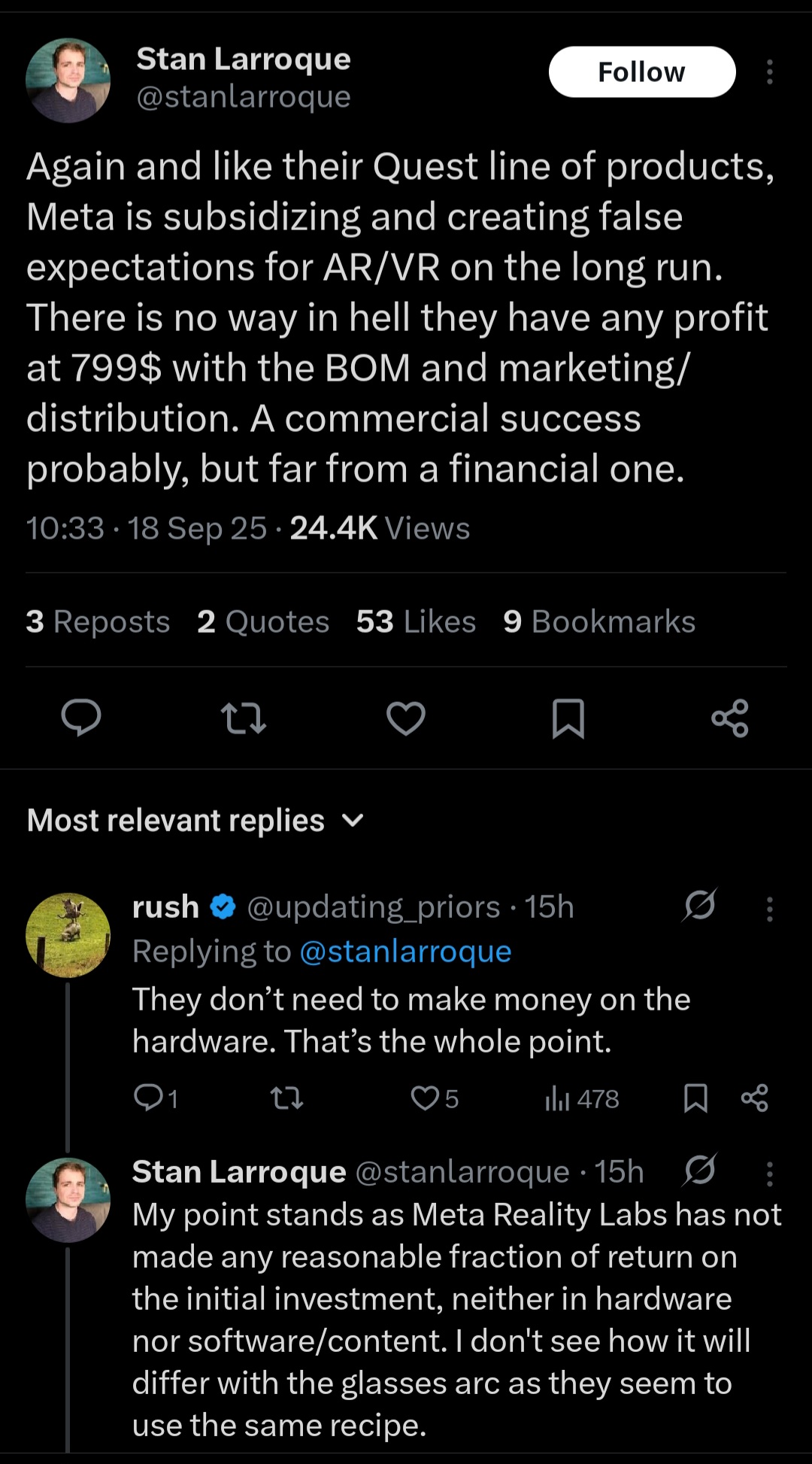Like rush's reply
Screen dimensions: 812x1464
pos(426,1098)
